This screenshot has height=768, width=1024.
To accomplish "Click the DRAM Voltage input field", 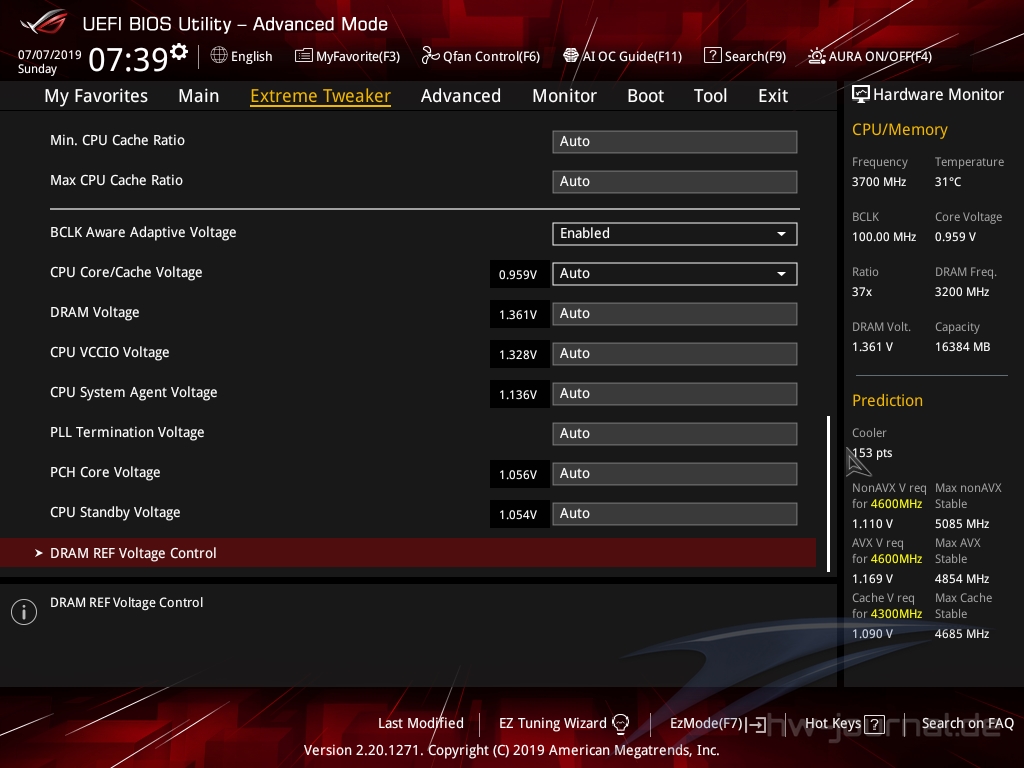I will tap(675, 313).
